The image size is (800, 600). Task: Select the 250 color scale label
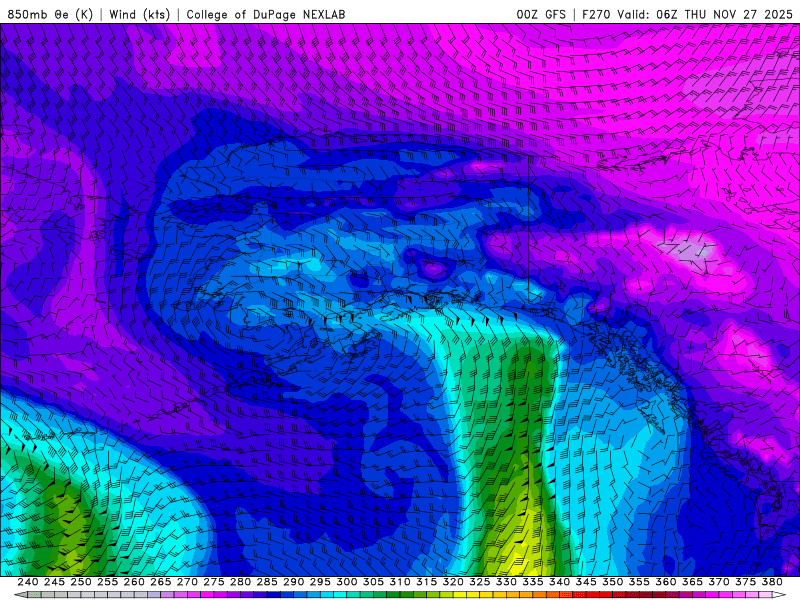pyautogui.click(x=81, y=582)
